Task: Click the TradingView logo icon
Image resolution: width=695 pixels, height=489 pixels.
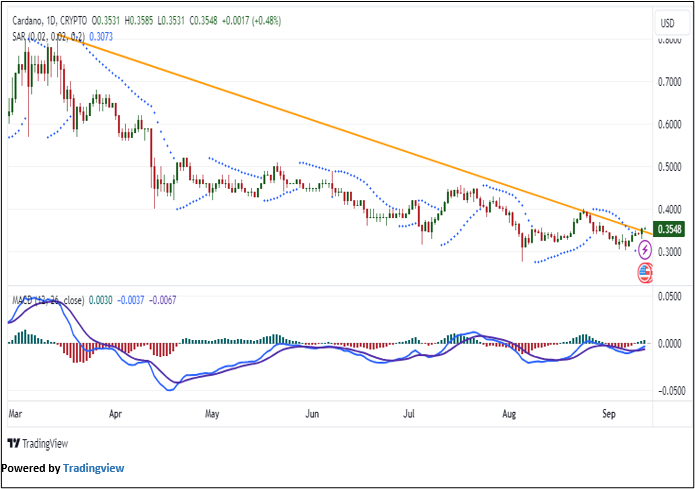Action: pyautogui.click(x=13, y=444)
